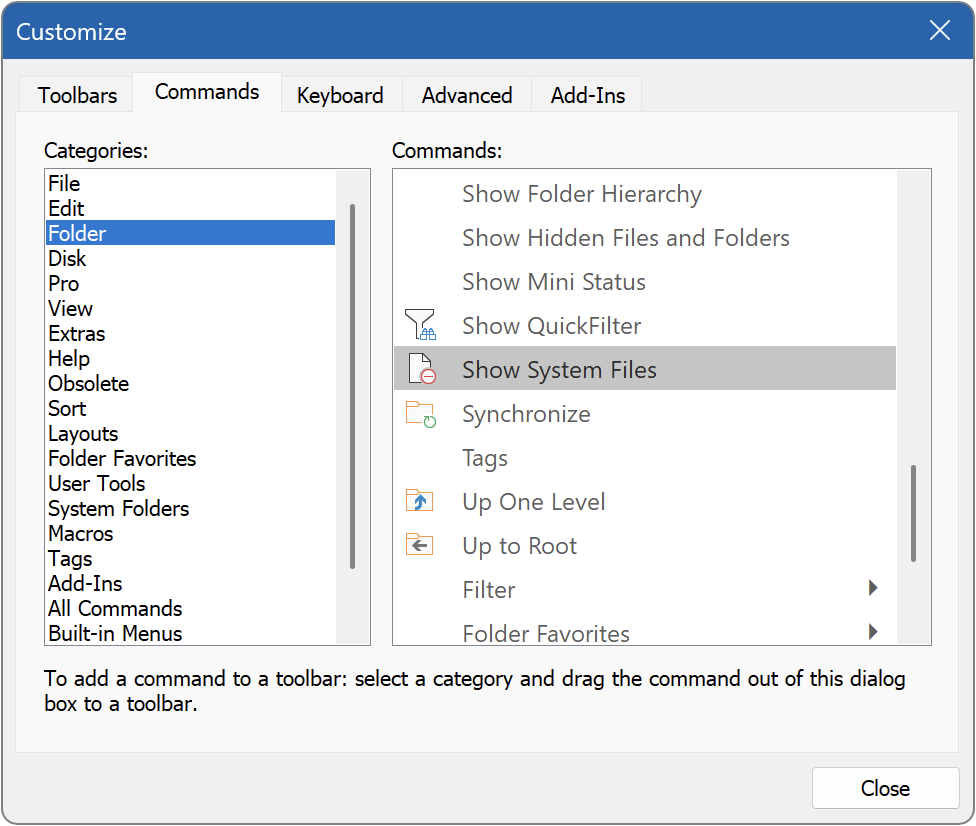The width and height of the screenshot is (976, 826).
Task: Open the Advanced tab
Action: (466, 95)
